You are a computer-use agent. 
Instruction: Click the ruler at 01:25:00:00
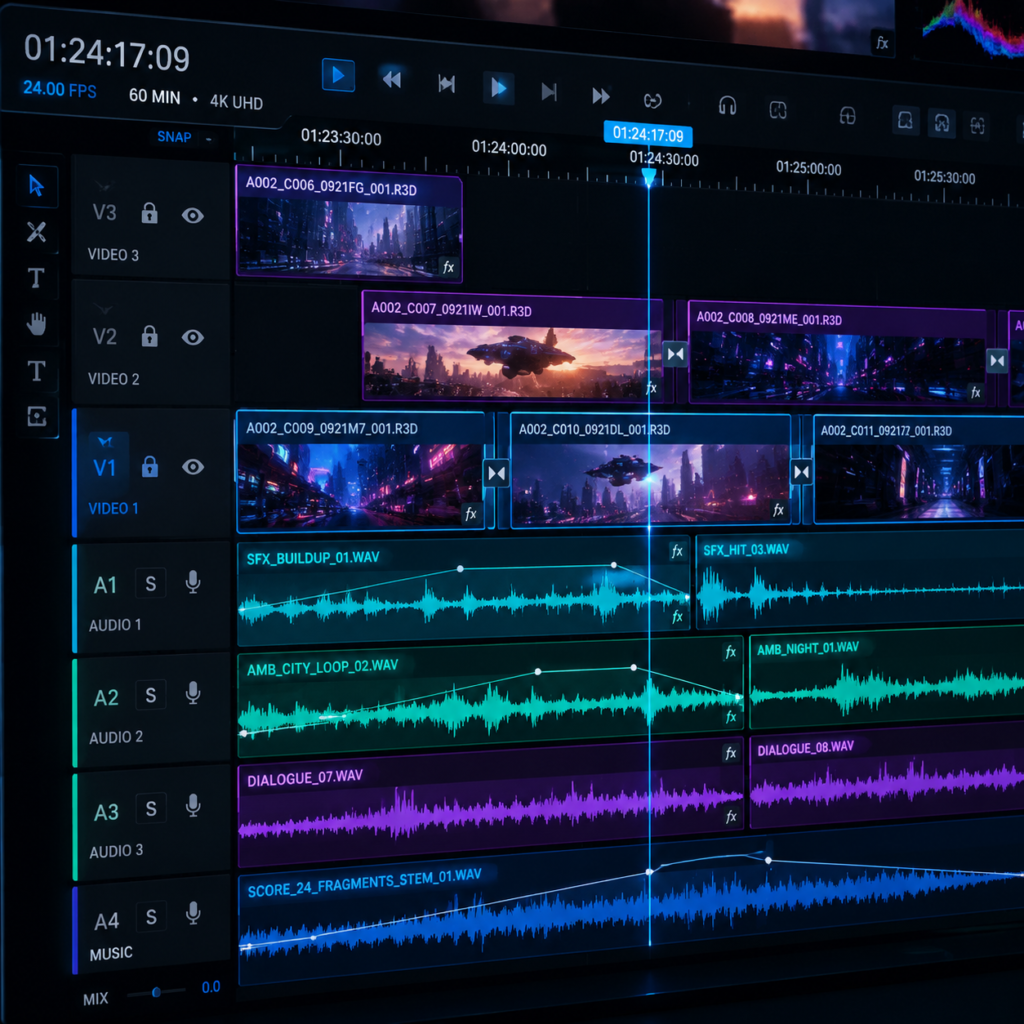click(808, 168)
